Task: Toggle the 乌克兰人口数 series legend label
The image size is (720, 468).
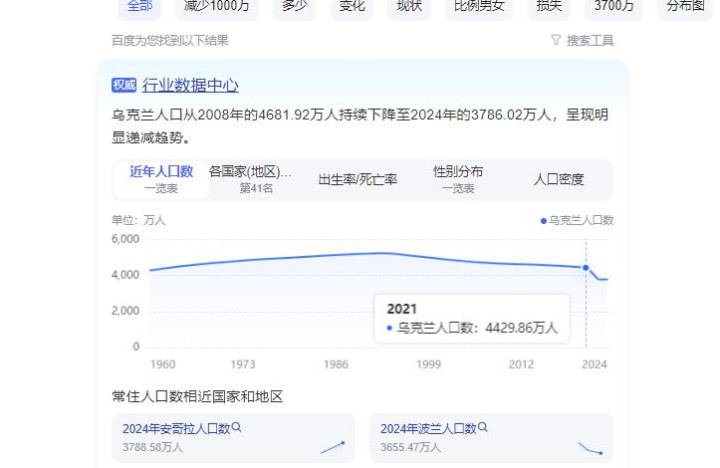Action: (581, 220)
